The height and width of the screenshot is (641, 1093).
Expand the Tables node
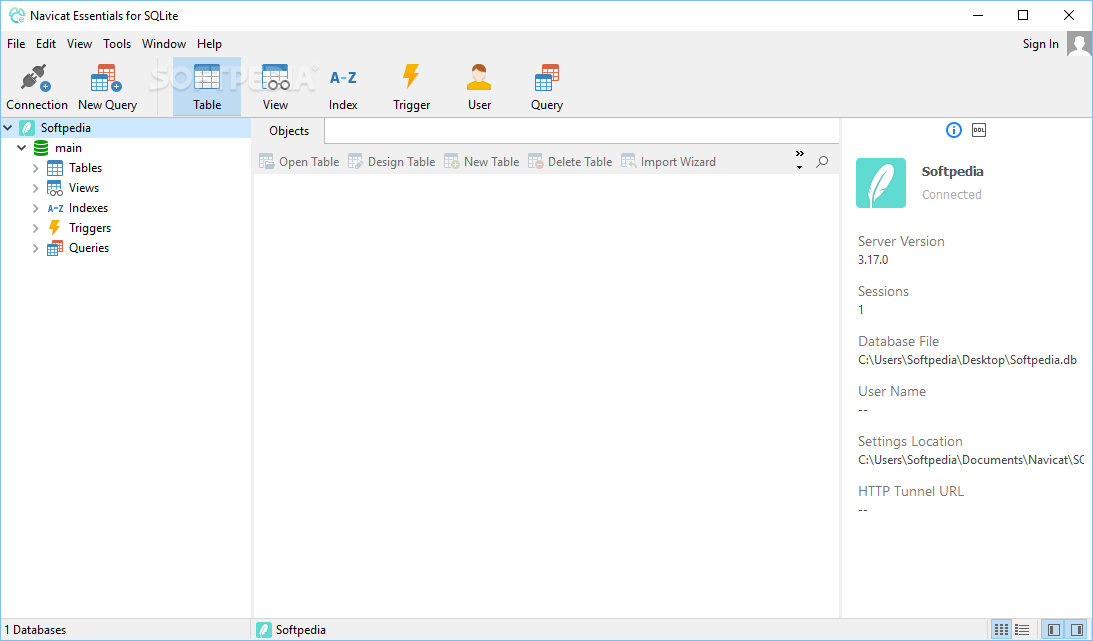point(36,168)
